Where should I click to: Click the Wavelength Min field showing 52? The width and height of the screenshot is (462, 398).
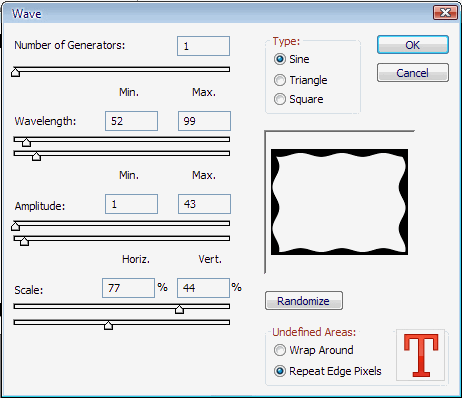[131, 121]
